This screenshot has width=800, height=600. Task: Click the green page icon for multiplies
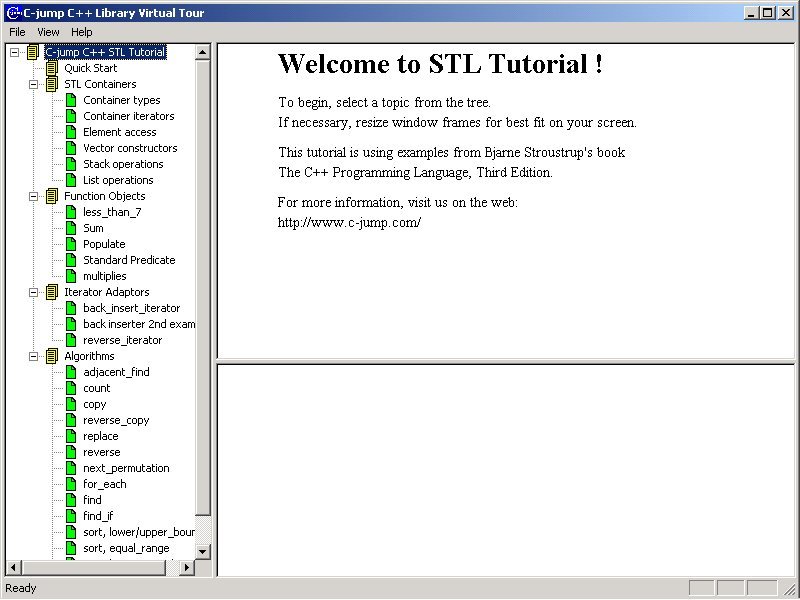[x=71, y=276]
